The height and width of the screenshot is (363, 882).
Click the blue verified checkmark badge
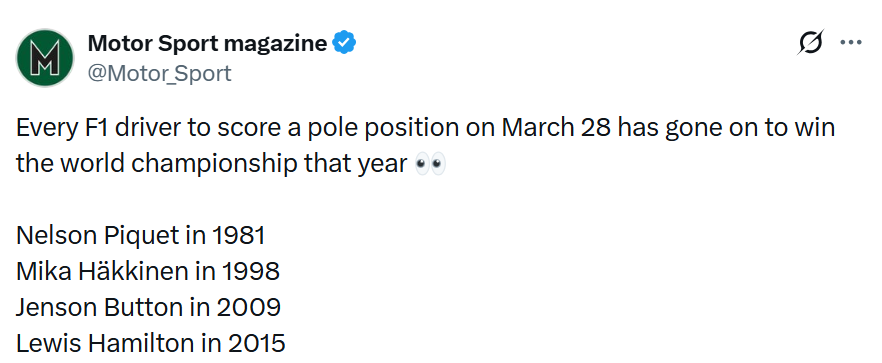click(344, 43)
